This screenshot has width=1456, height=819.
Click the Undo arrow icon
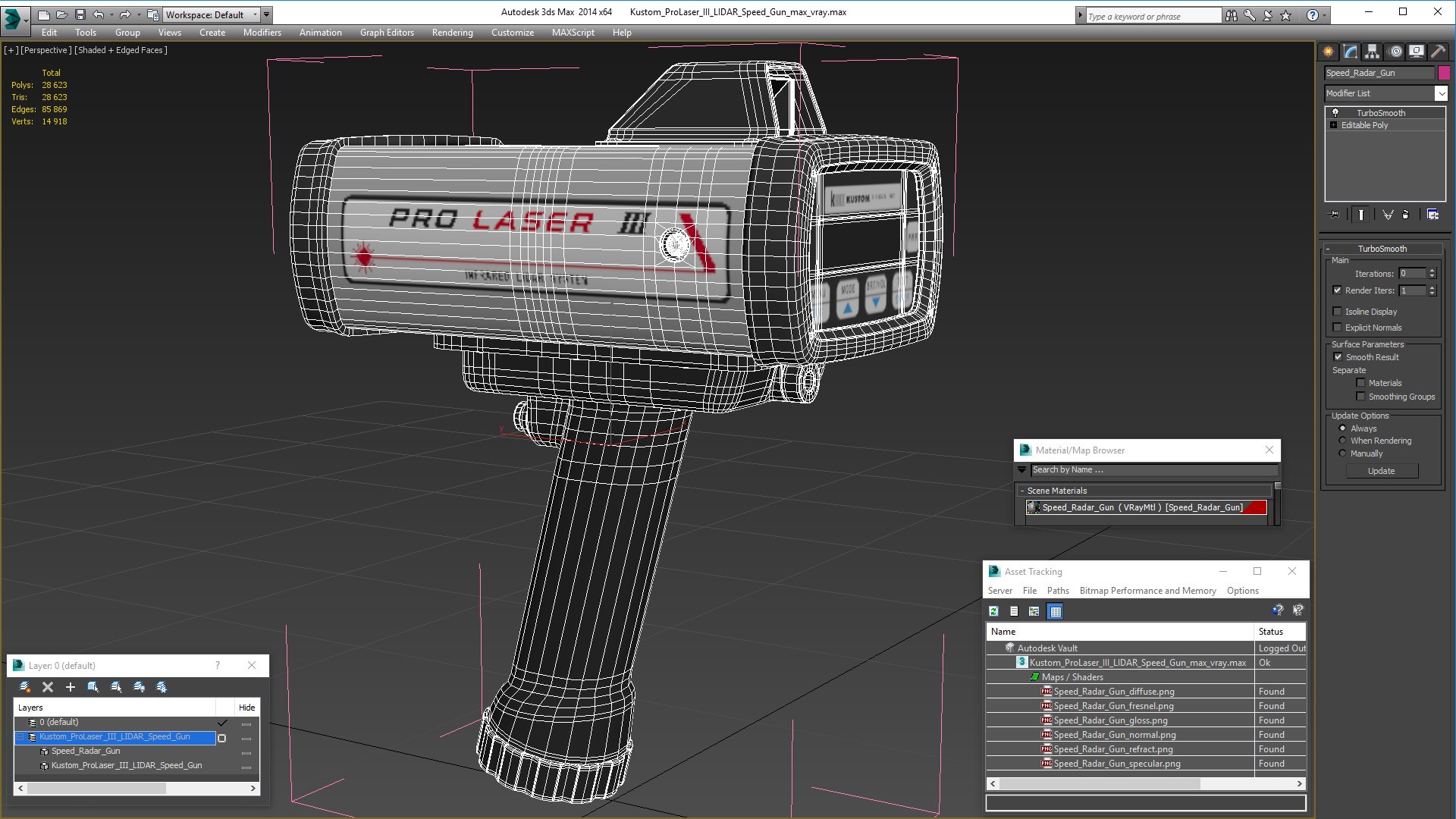(98, 14)
